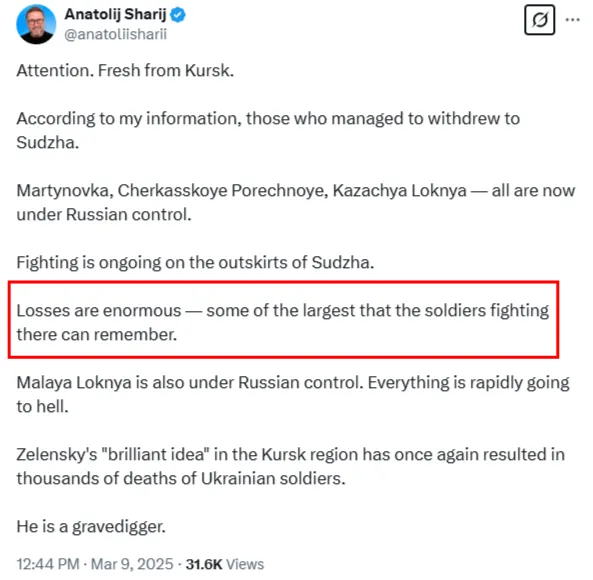The image size is (593, 580).
Task: Click the Mar 9, 2025 date
Action: pos(132,564)
